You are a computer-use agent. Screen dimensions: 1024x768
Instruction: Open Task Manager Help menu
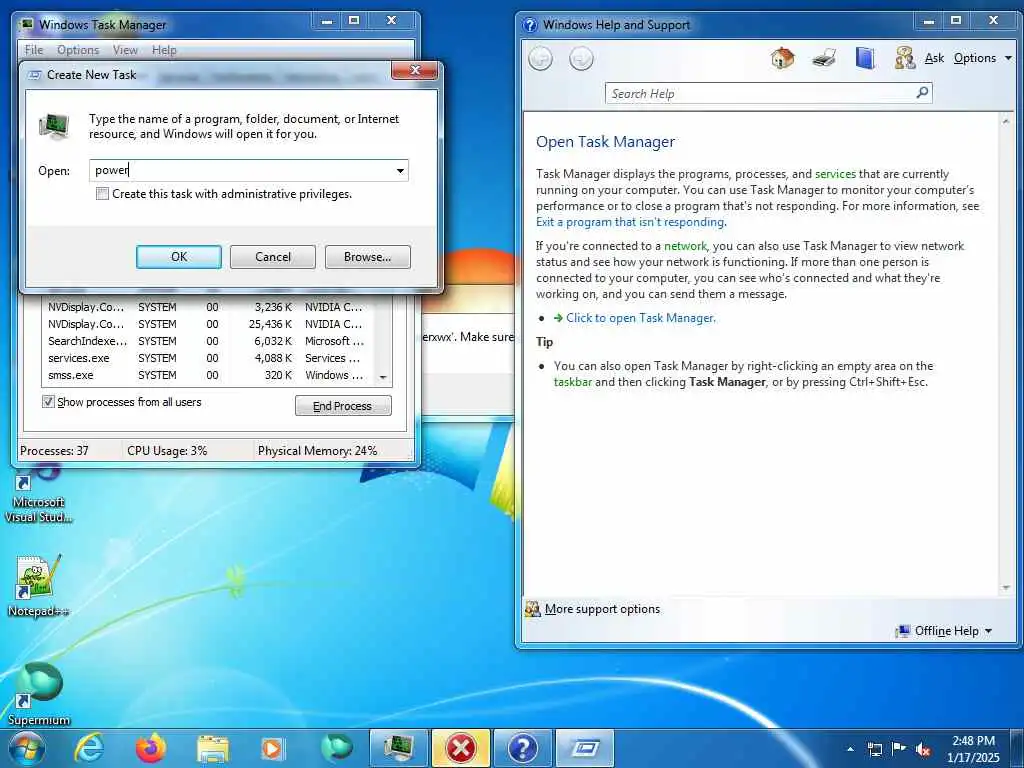click(164, 50)
